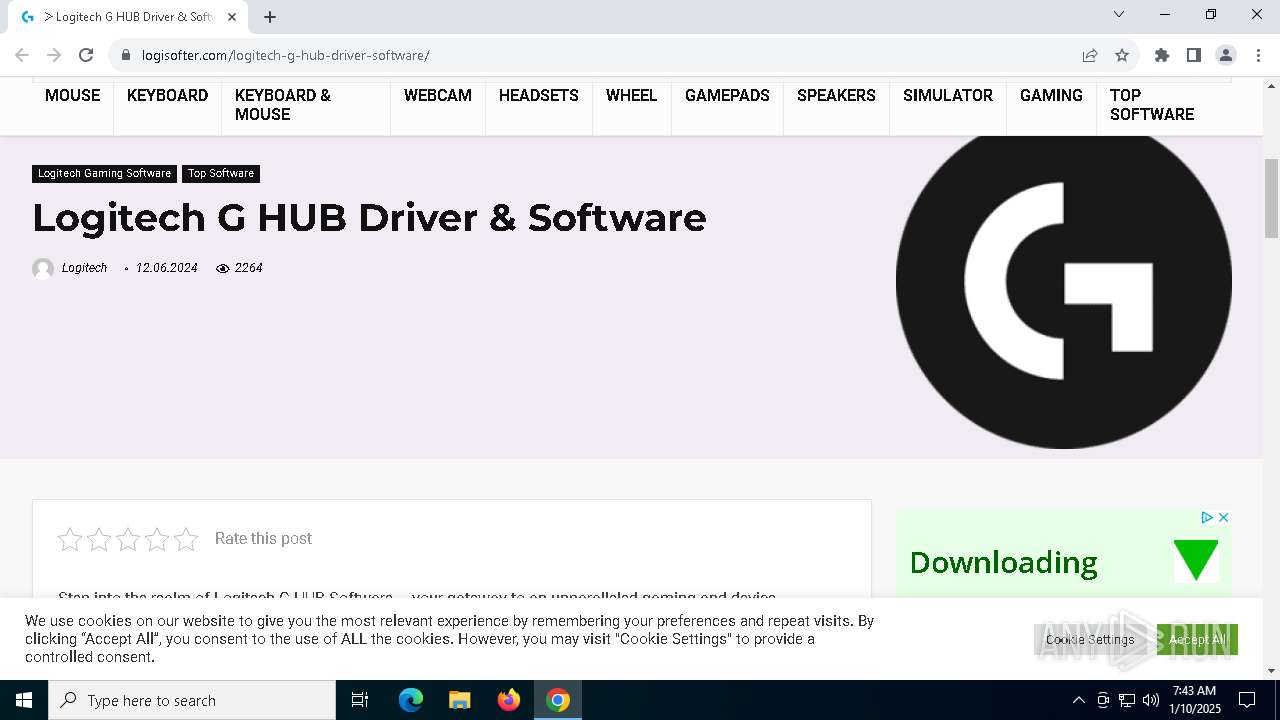Viewport: 1280px width, 720px height.
Task: Open the taskbar clock and calendar
Action: point(1195,700)
